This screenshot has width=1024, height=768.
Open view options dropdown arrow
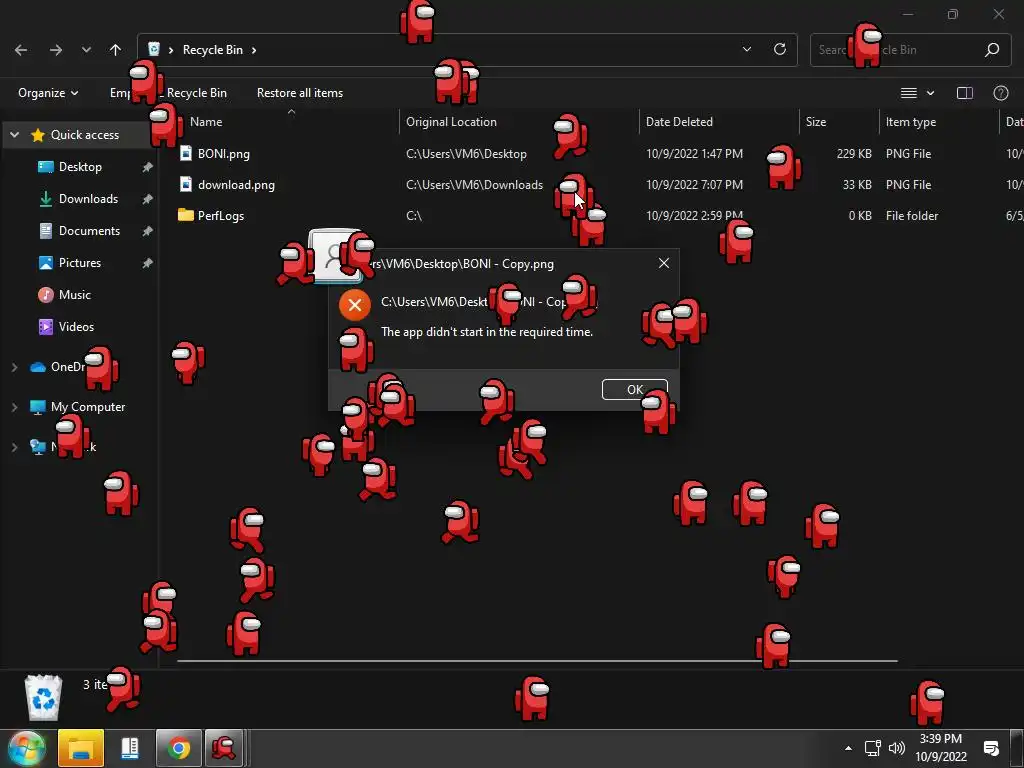(931, 93)
